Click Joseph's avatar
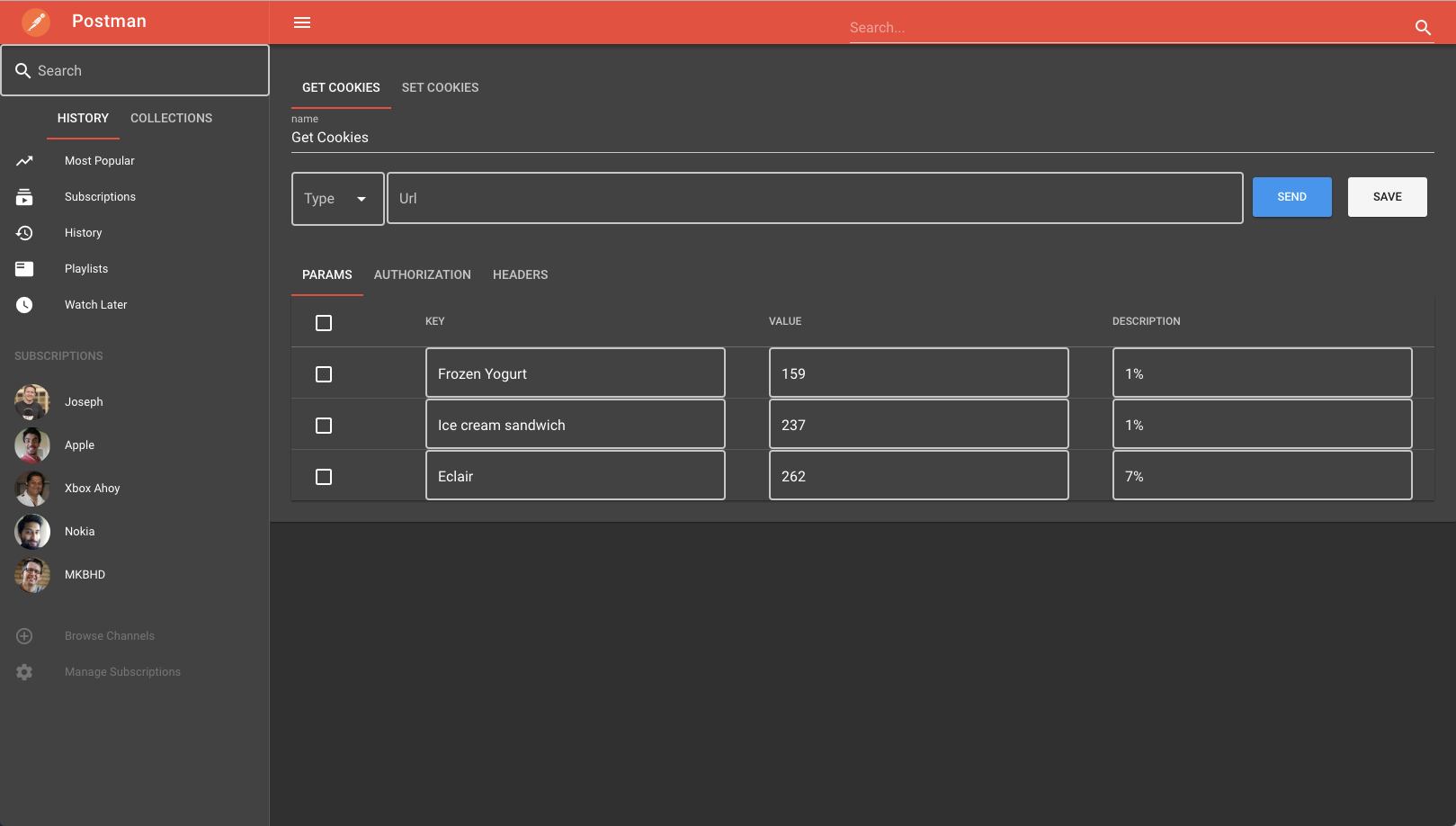The height and width of the screenshot is (826, 1456). click(x=32, y=402)
